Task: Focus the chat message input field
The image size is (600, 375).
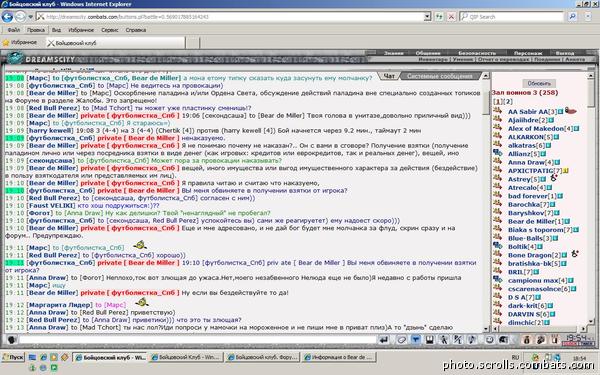Action: pos(197,340)
